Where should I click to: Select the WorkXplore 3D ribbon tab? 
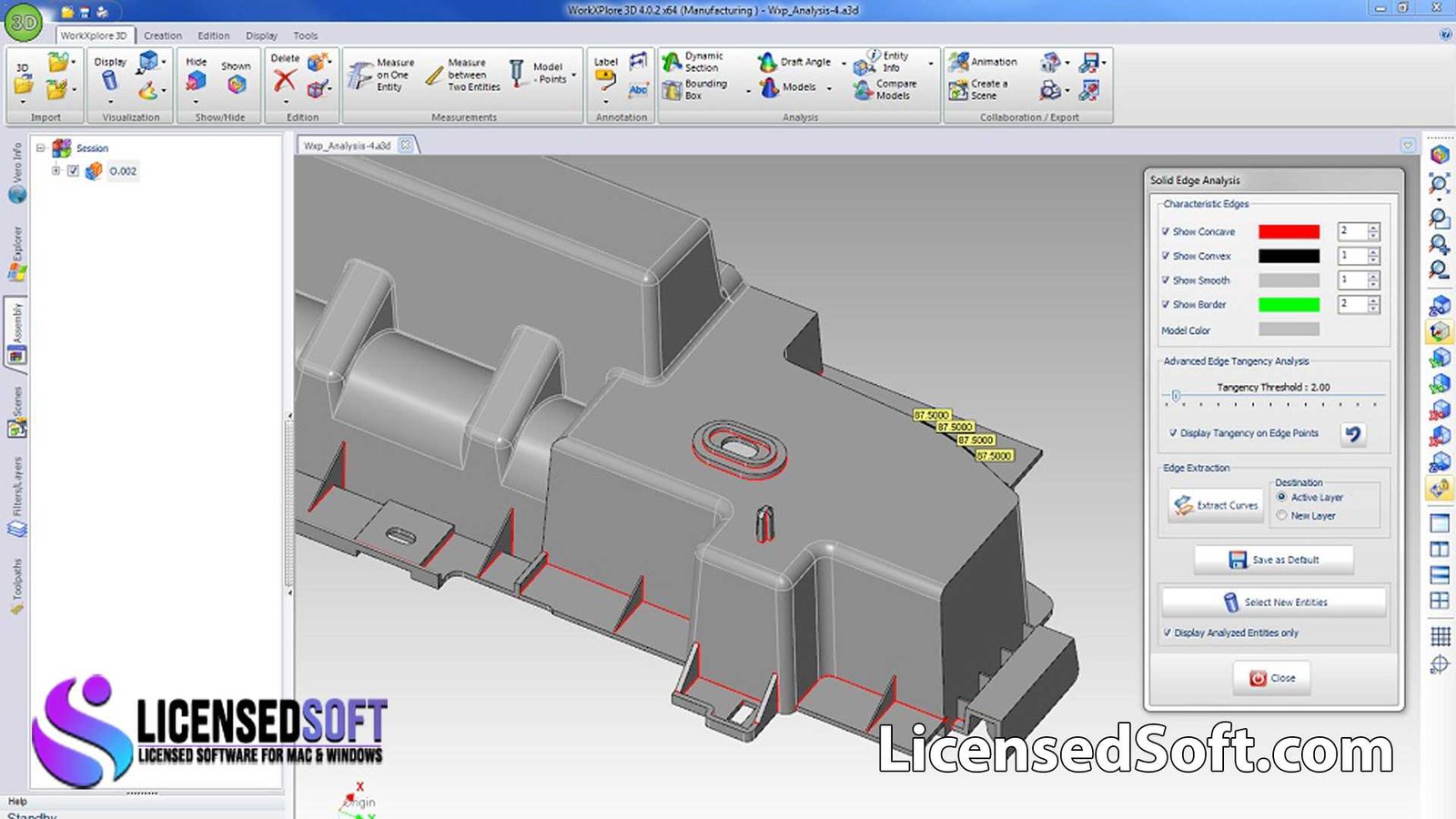coord(95,35)
